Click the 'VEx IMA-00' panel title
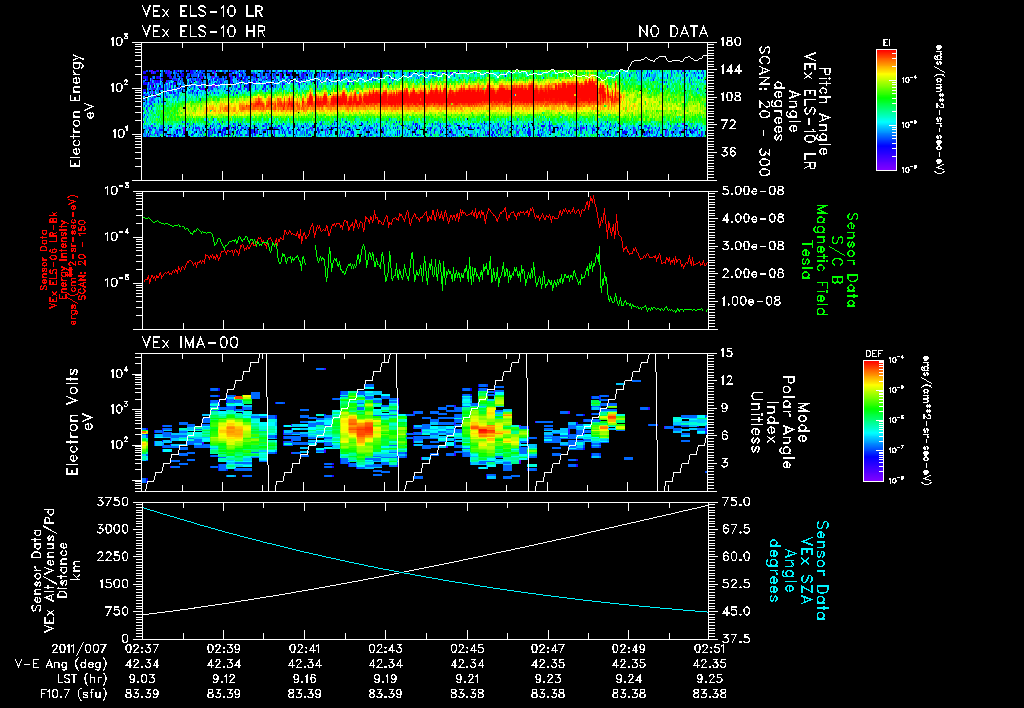Image resolution: width=1024 pixels, height=708 pixels. pyautogui.click(x=190, y=342)
